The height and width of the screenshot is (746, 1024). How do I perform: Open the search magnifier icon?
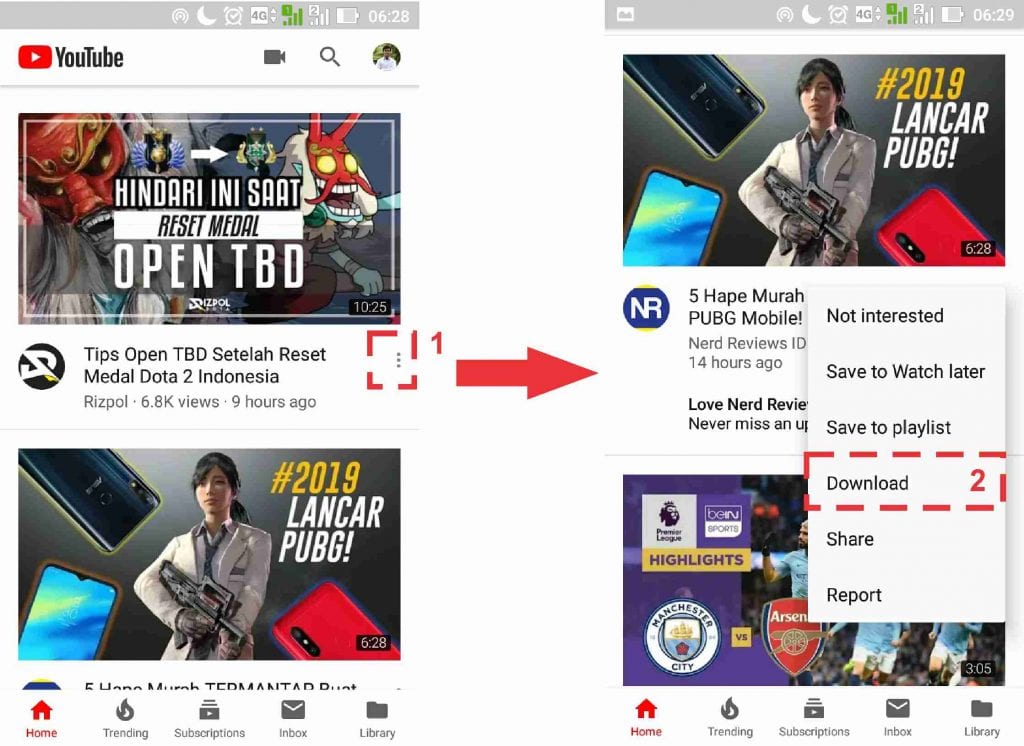(330, 57)
